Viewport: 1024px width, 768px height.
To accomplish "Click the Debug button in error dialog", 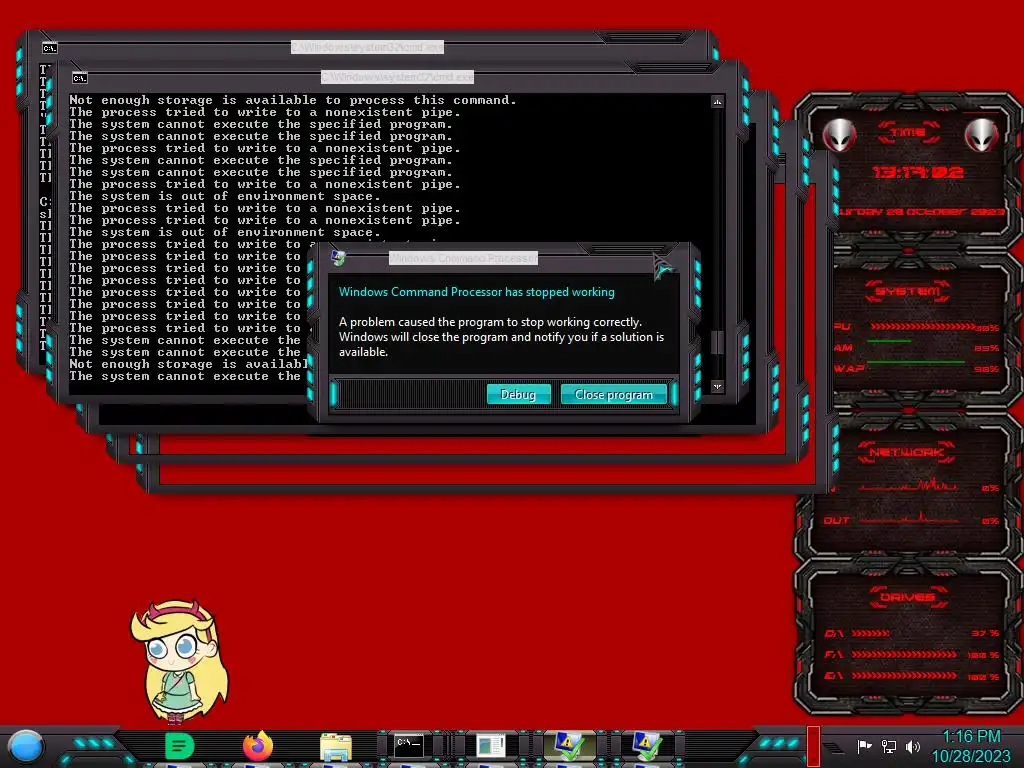I will (518, 394).
